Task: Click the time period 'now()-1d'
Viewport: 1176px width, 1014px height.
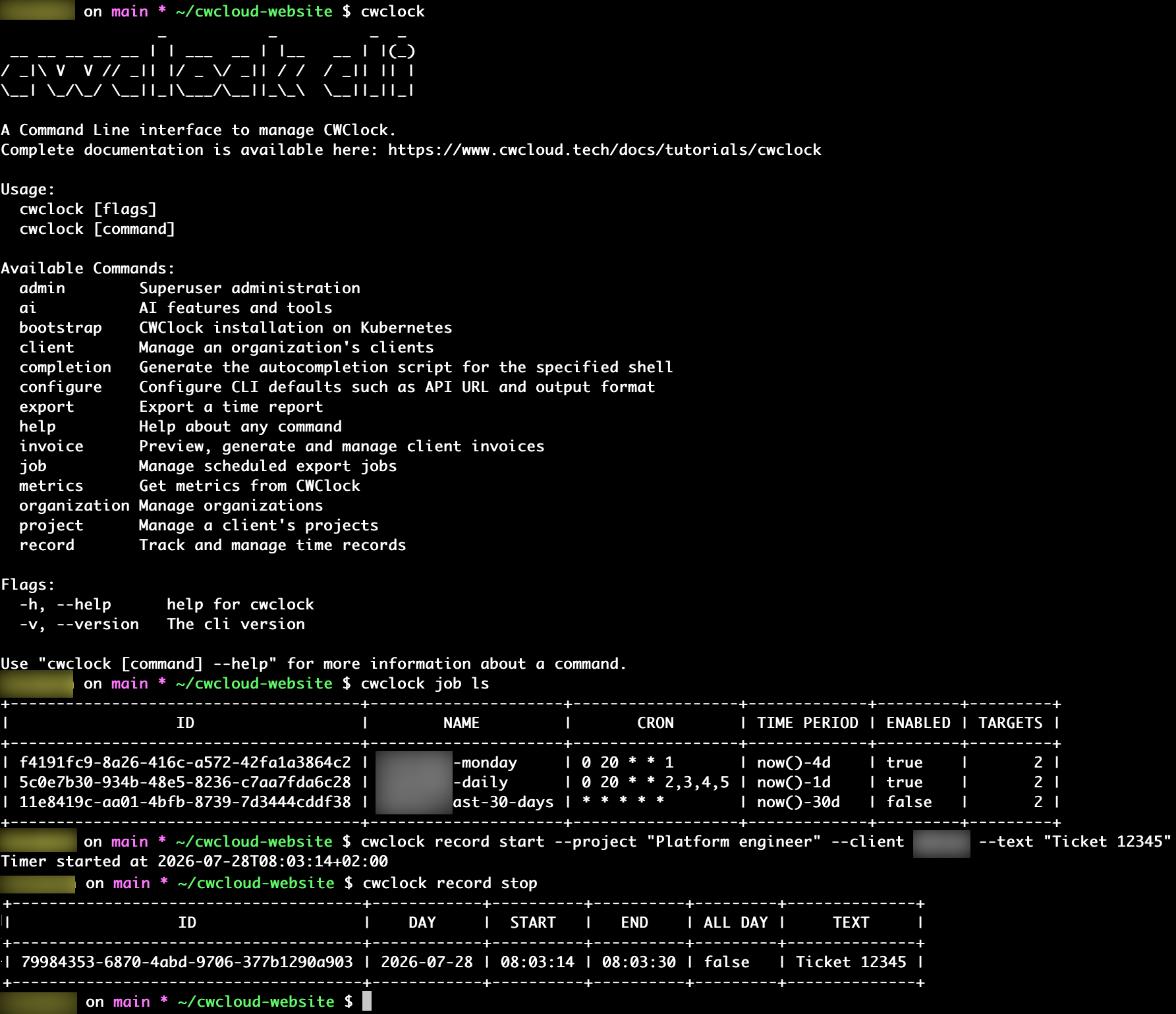Action: click(794, 782)
